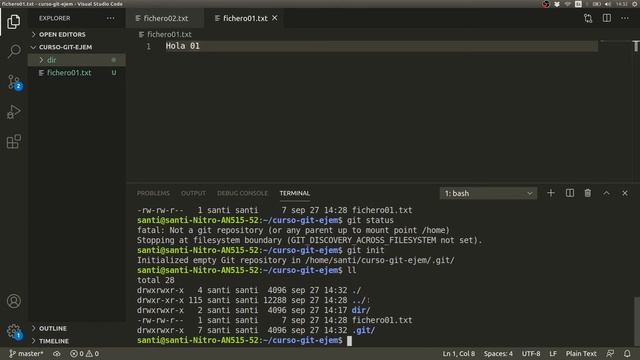Change end of line sequence LF
This screenshot has width=640, height=360.
point(553,353)
